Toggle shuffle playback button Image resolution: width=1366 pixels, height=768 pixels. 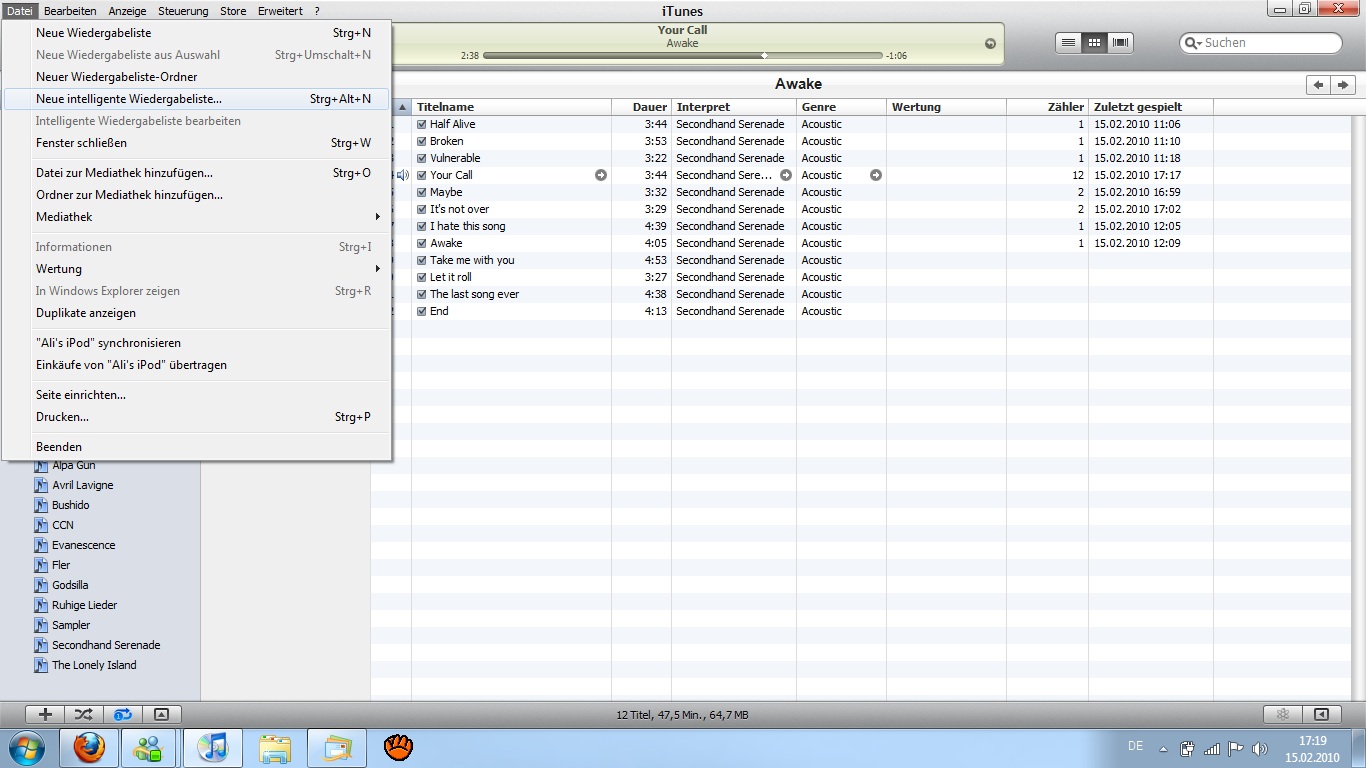click(x=84, y=714)
